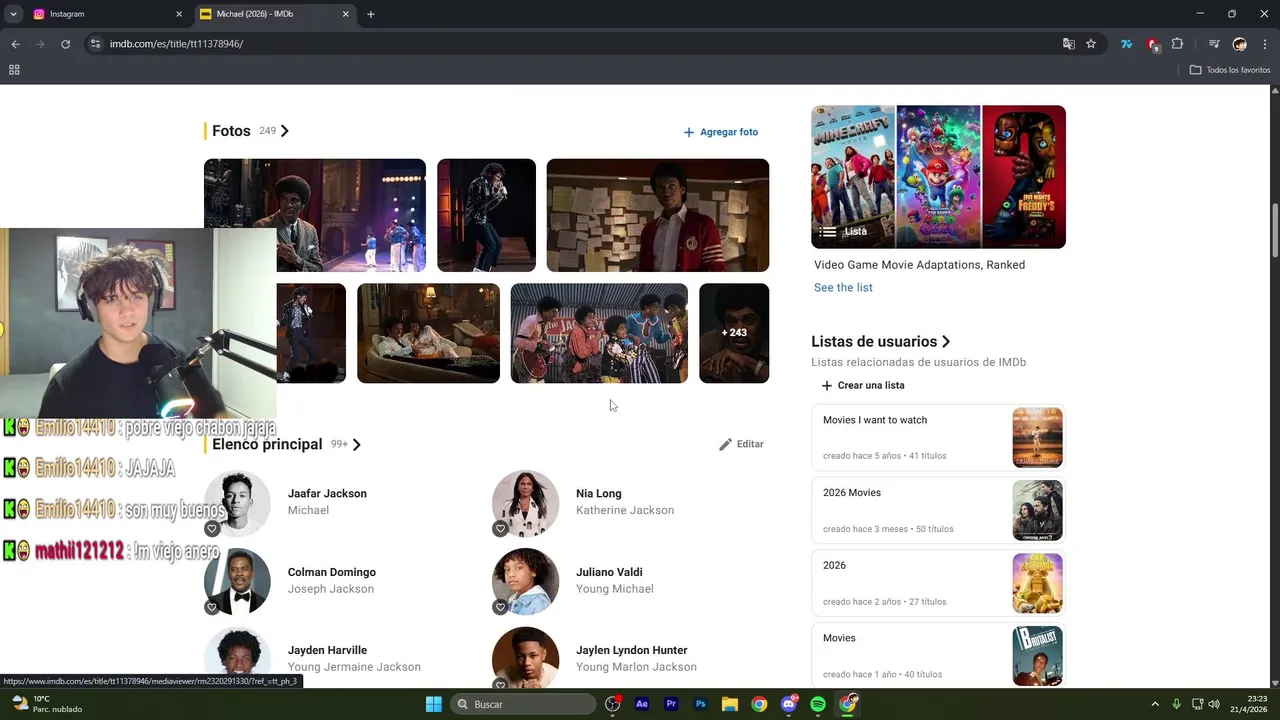Go back to the previous page
Image resolution: width=1280 pixels, height=720 pixels.
tap(15, 44)
